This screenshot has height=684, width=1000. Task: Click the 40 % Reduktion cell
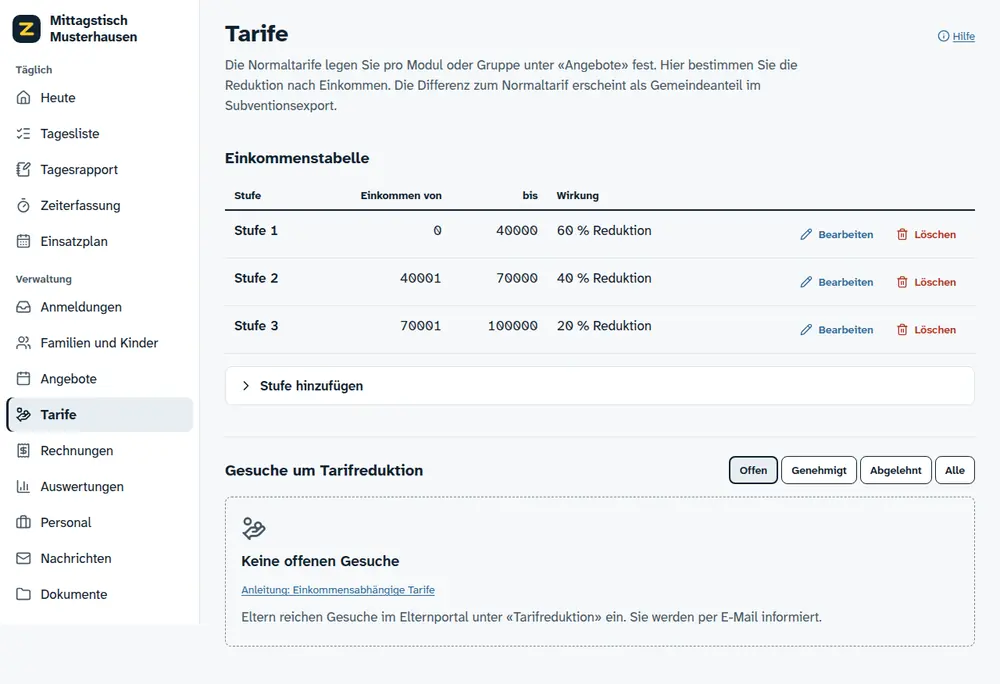pos(604,278)
